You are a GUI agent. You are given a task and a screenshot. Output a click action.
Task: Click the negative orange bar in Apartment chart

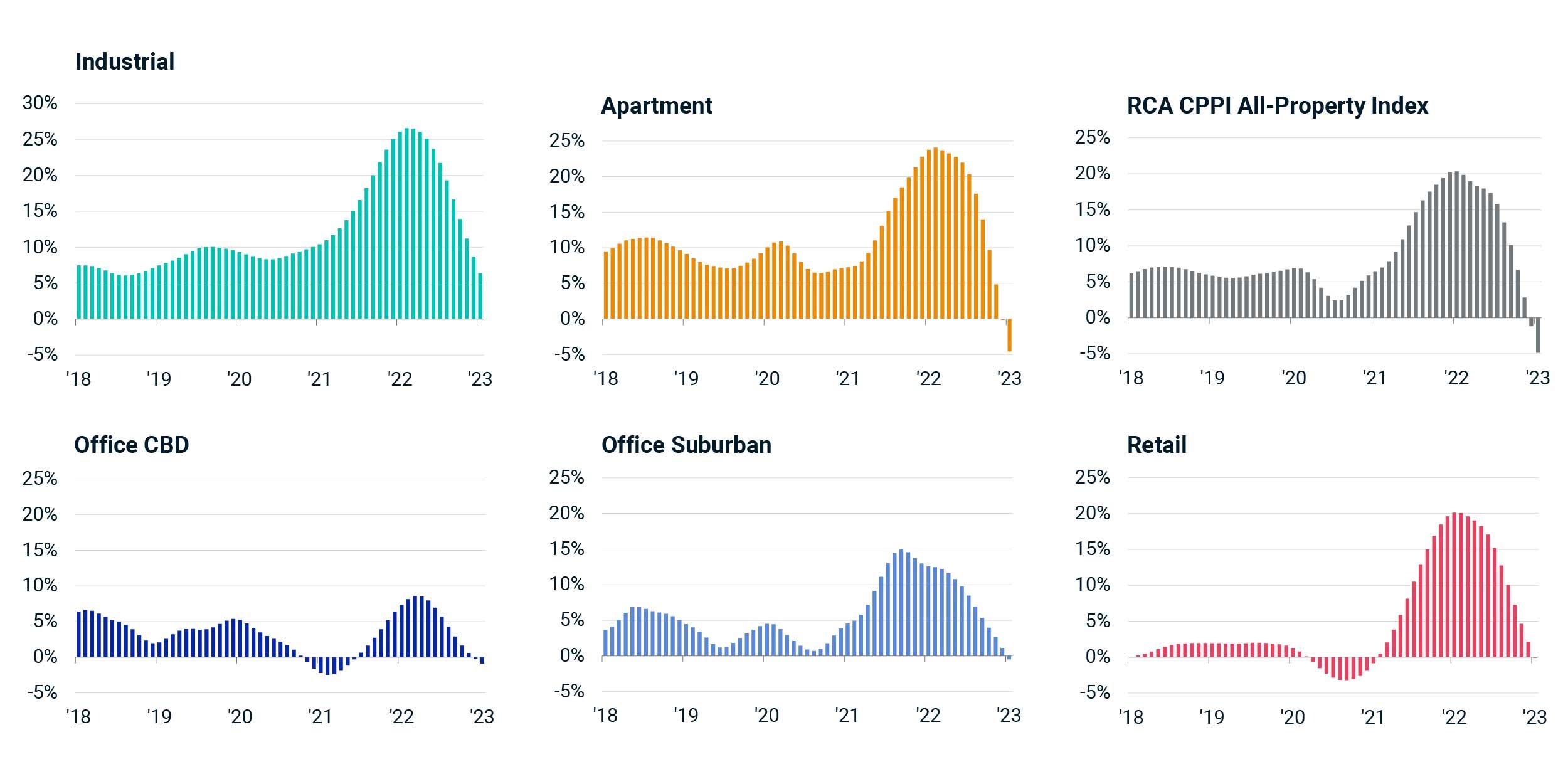coord(1009,335)
